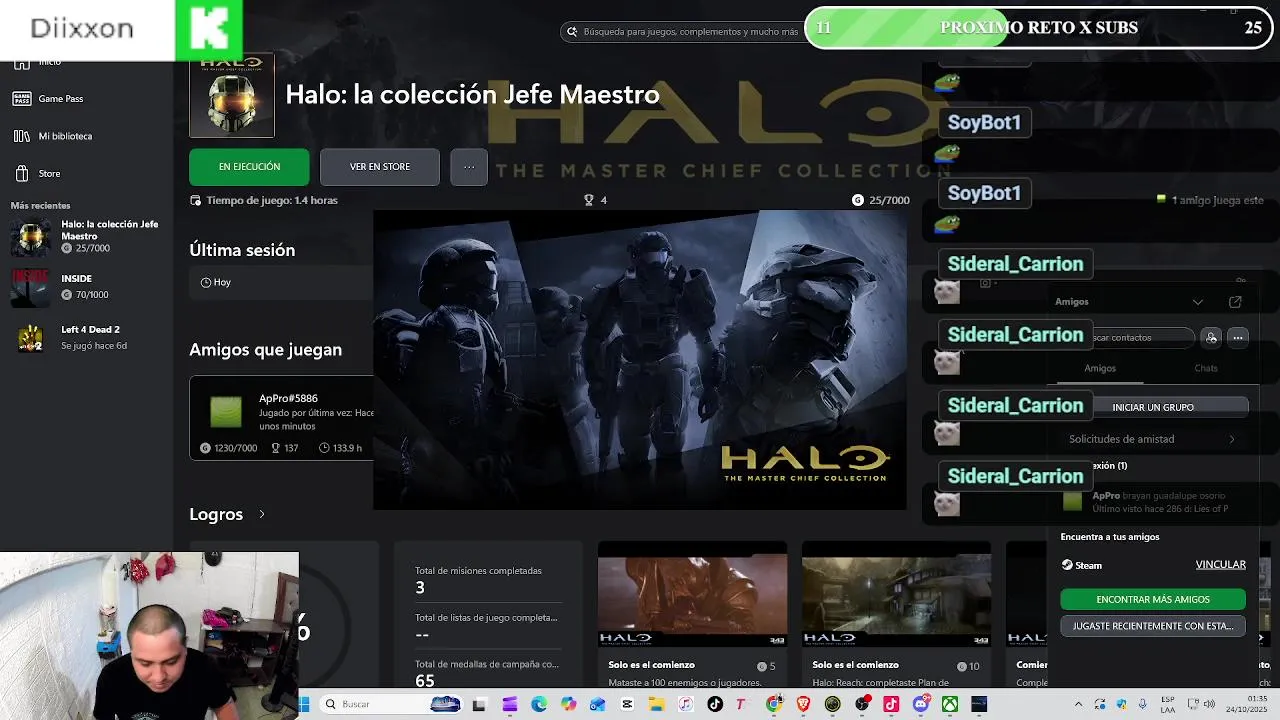Open the pink TikTok Live Studio icon
1280x720 pixels.
(891, 704)
